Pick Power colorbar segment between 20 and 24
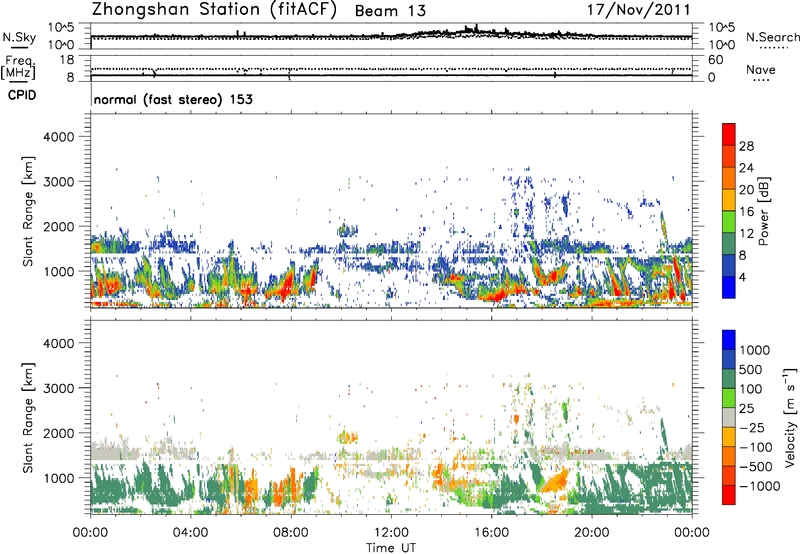Image resolution: width=800 pixels, height=554 pixels. 729,178
